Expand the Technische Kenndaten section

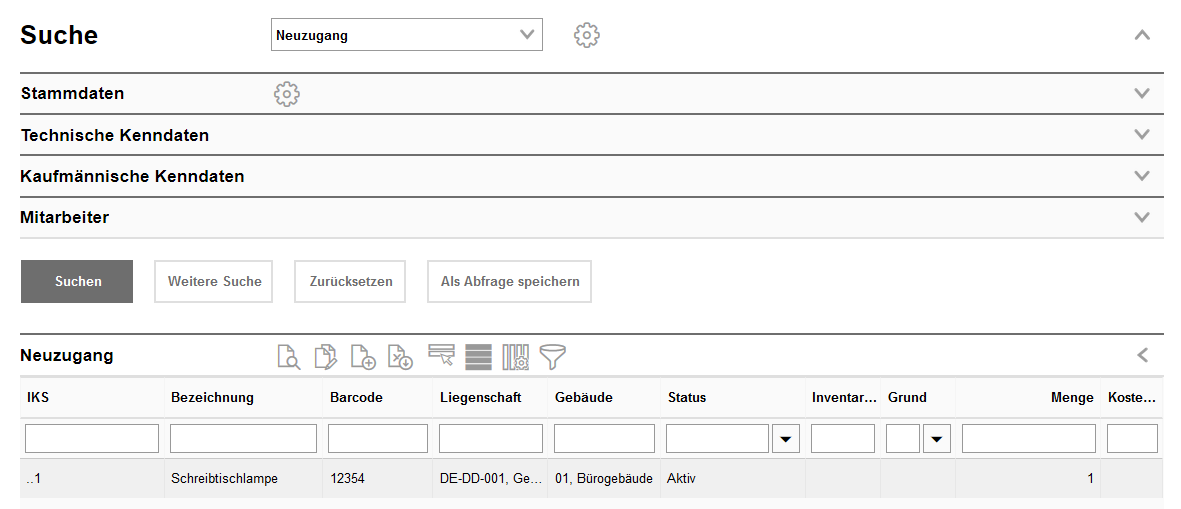(x=1142, y=135)
